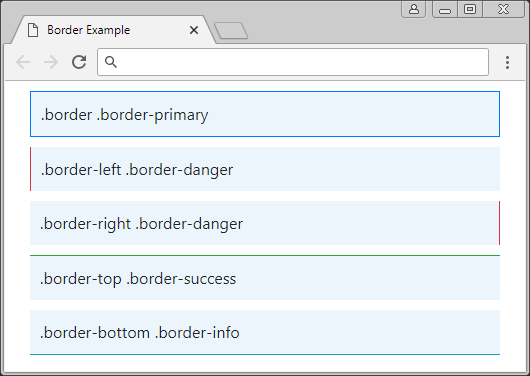Open a new tab with the blank tab button

coord(231,31)
